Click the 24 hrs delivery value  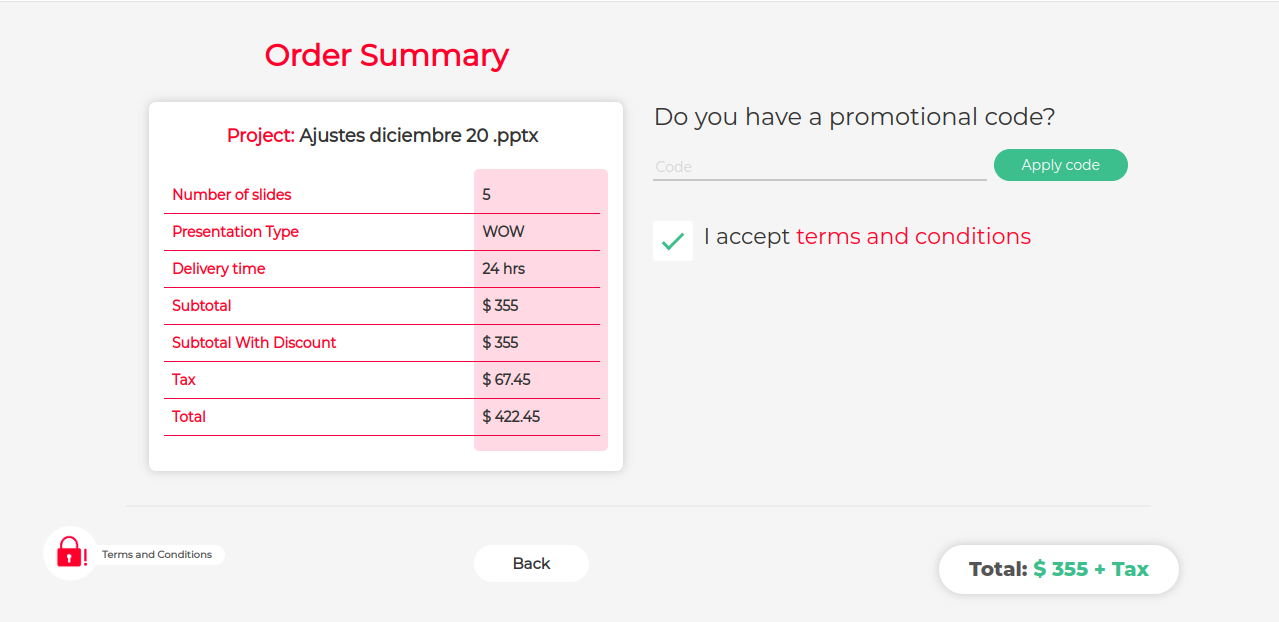503,269
